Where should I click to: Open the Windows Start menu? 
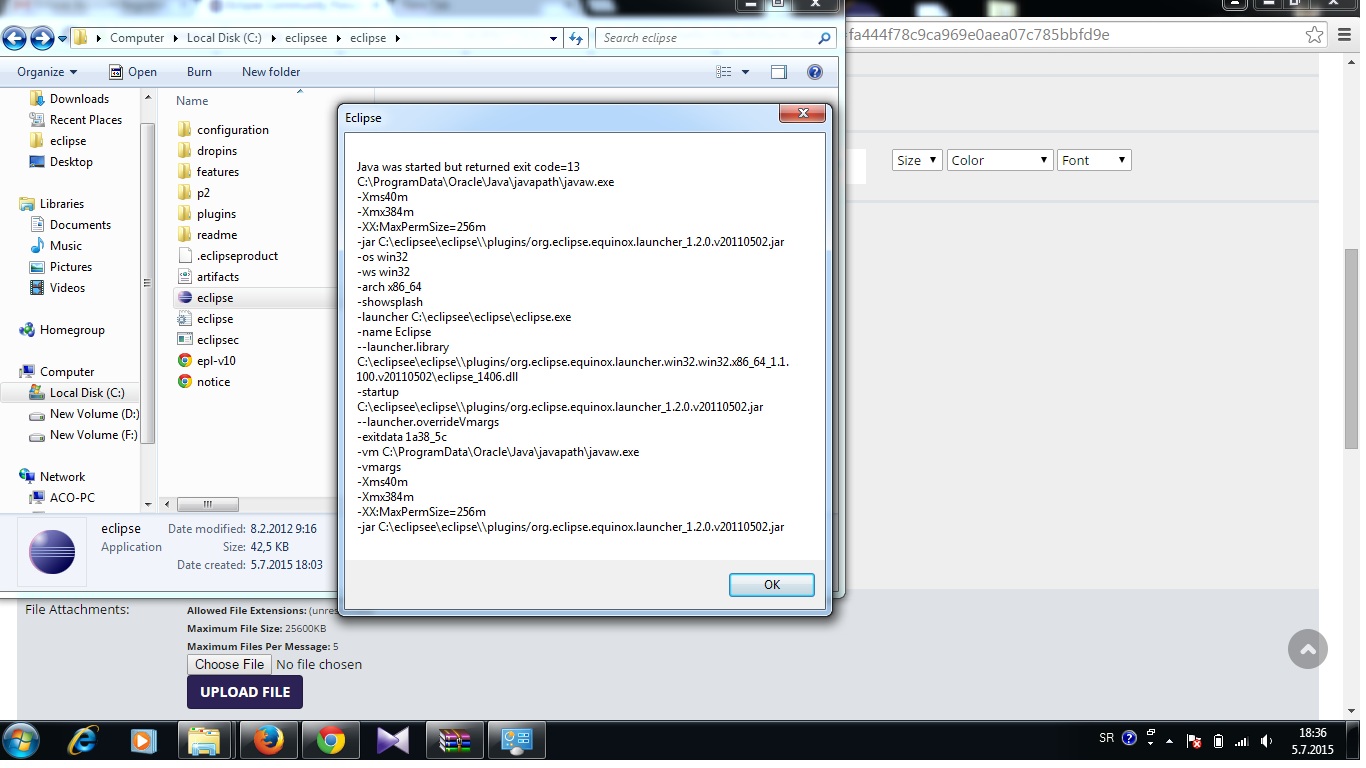(x=20, y=741)
